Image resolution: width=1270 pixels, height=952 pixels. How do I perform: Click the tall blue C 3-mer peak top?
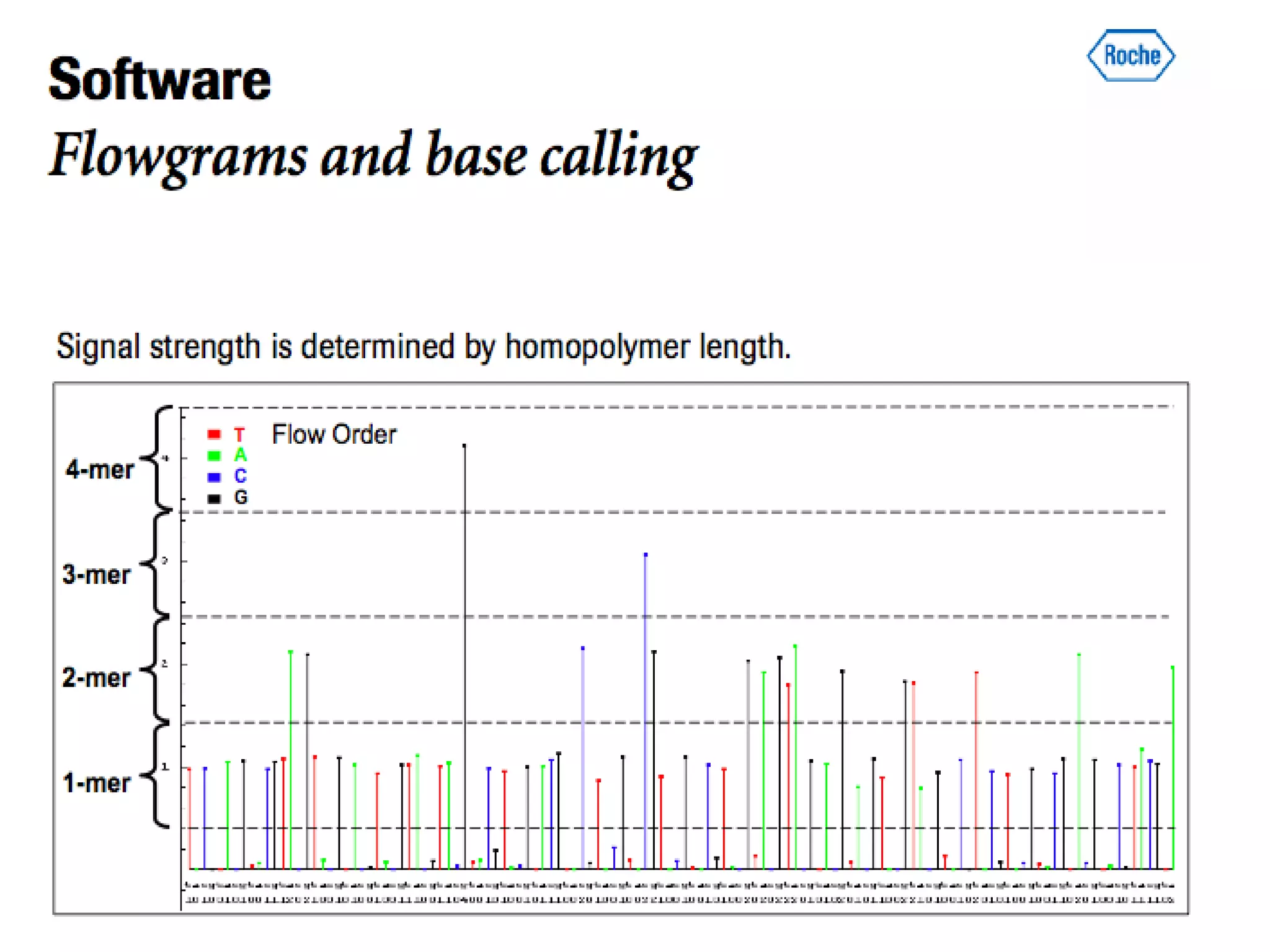click(646, 555)
